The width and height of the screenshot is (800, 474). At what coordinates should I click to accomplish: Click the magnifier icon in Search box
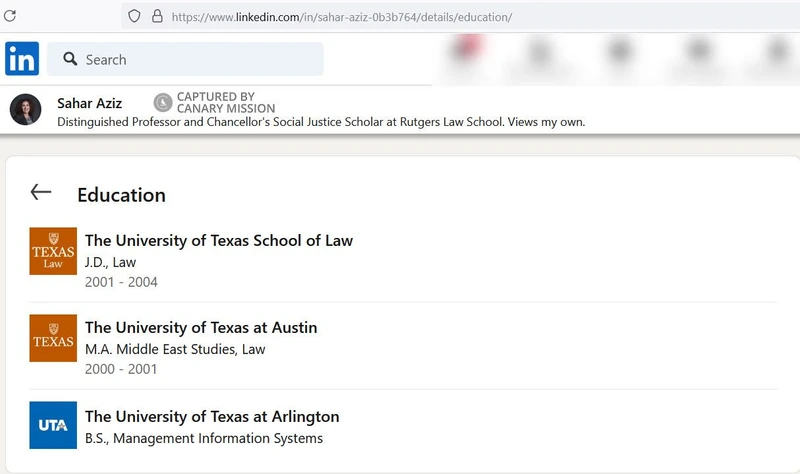pos(70,59)
